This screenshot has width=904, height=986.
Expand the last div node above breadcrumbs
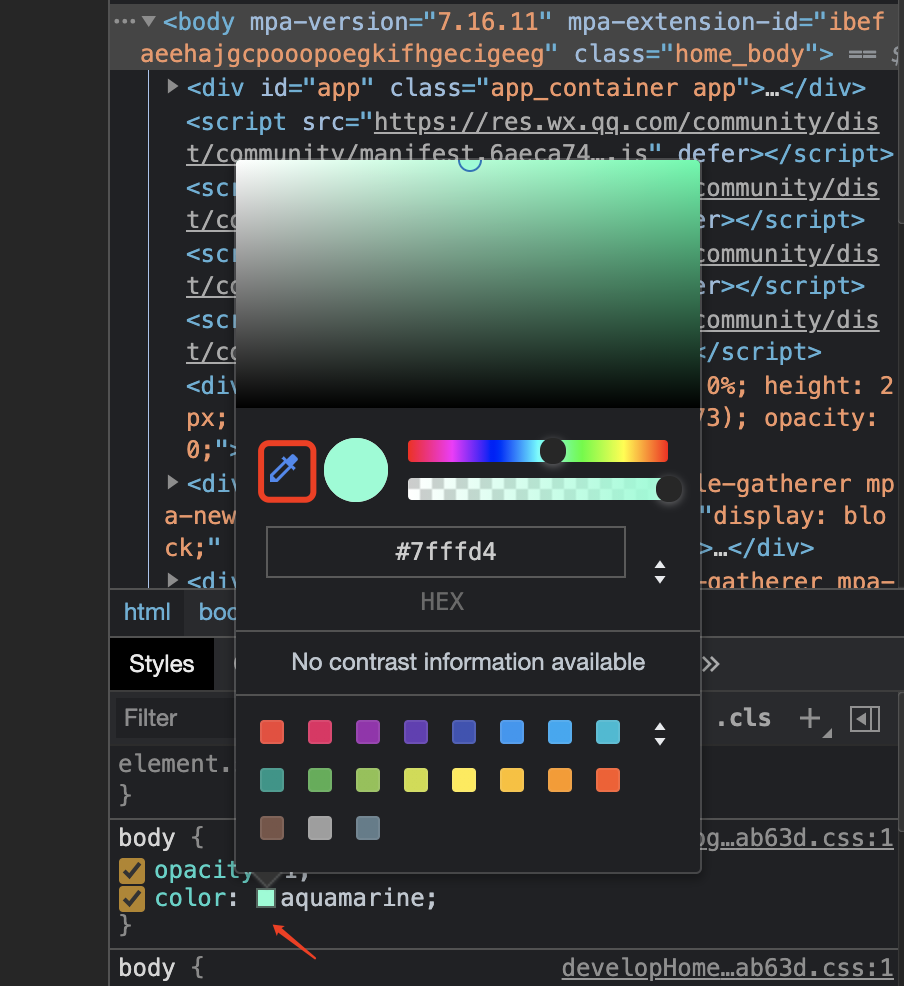click(x=173, y=579)
